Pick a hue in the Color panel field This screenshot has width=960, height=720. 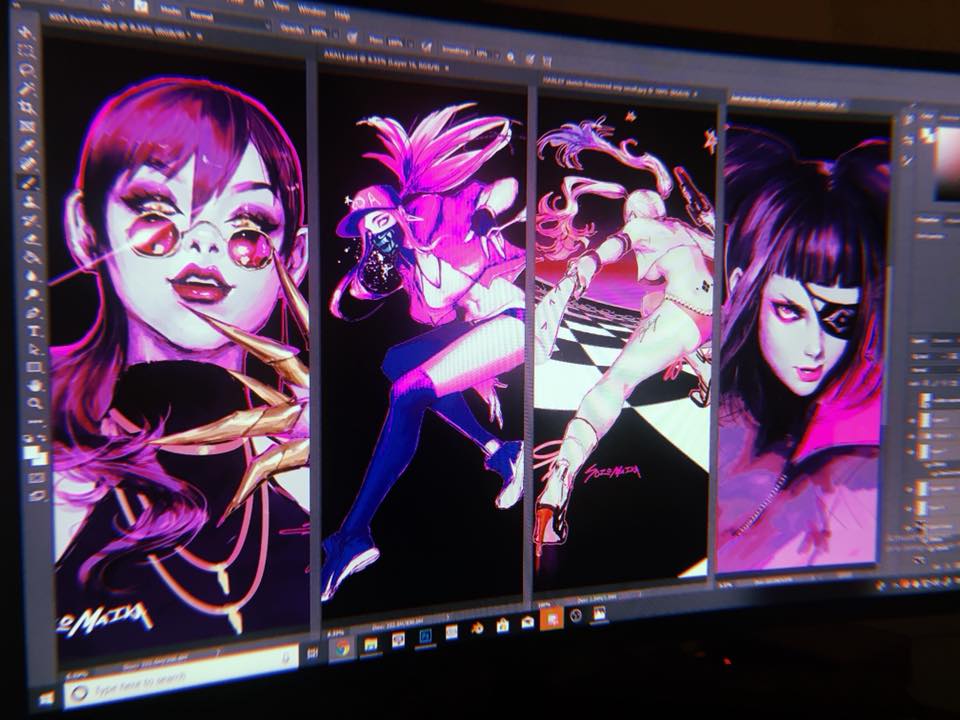pos(948,165)
